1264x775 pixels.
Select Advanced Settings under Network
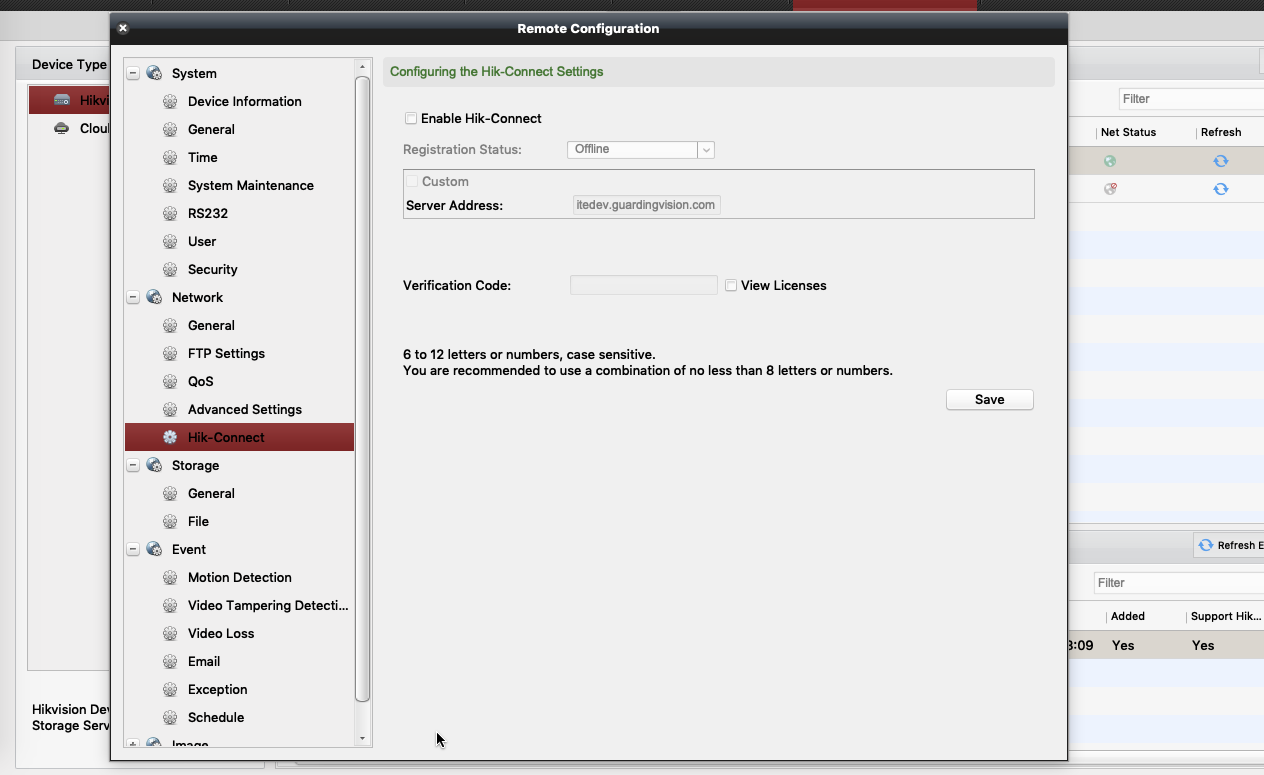(x=244, y=409)
